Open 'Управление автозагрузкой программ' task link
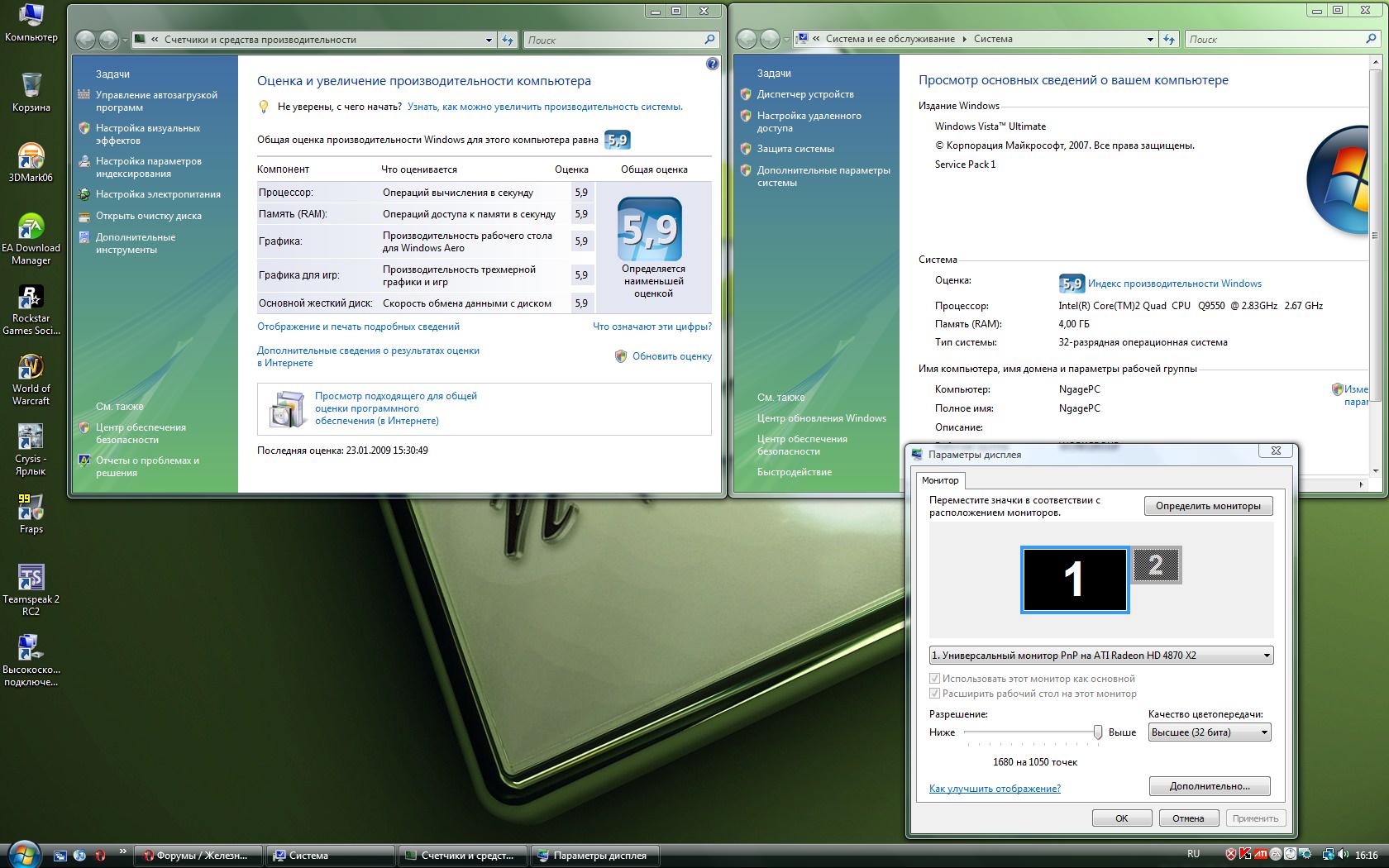Viewport: 1389px width, 868px height. 156,102
